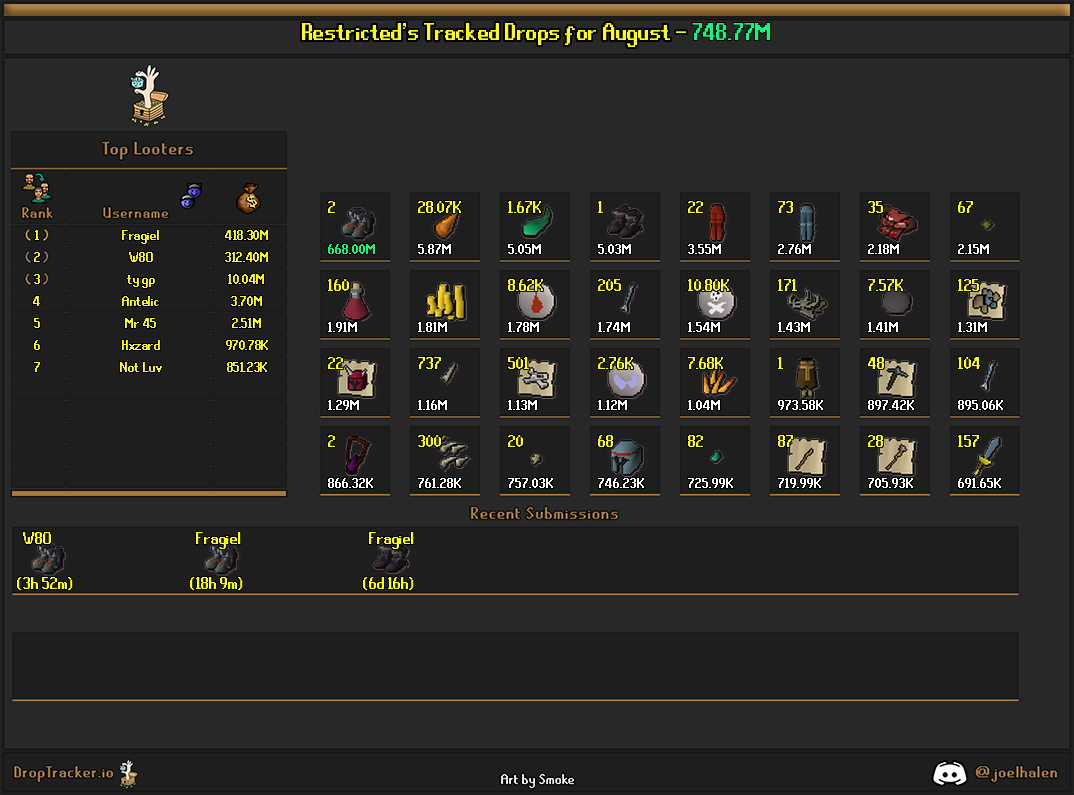Select the item icon worth 1.43M
This screenshot has height=795, width=1074.
click(x=808, y=303)
